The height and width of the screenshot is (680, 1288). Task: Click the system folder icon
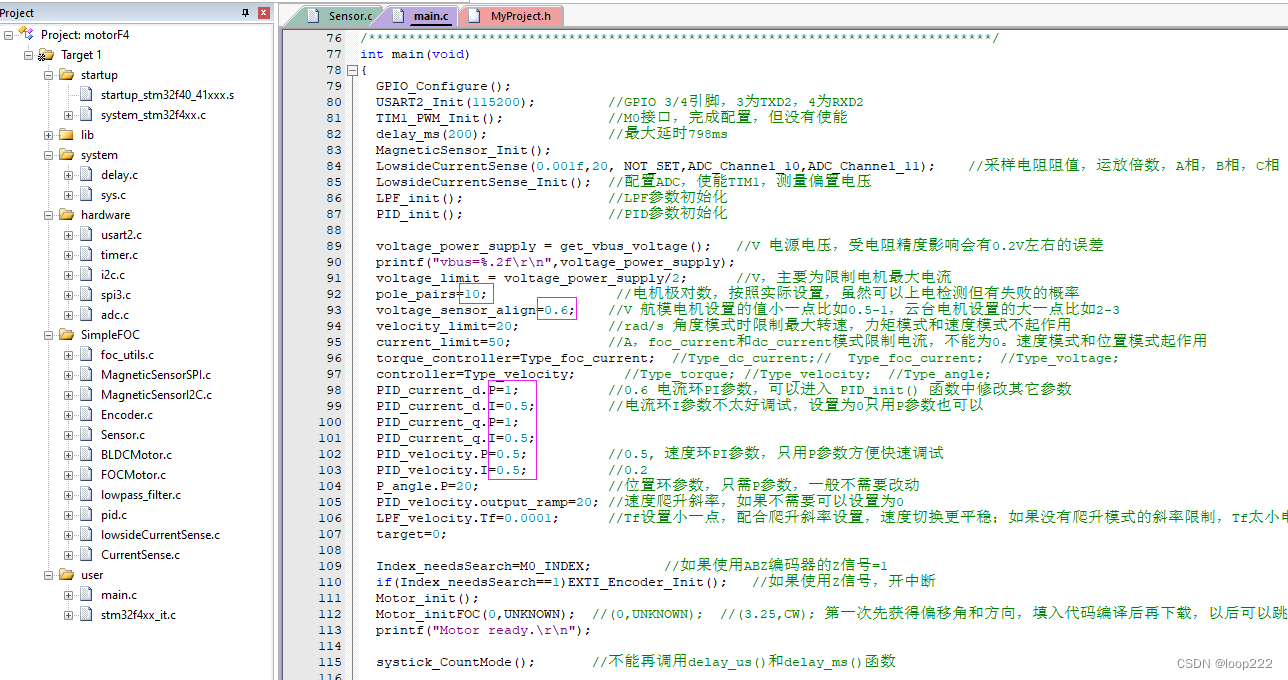pyautogui.click(x=66, y=155)
